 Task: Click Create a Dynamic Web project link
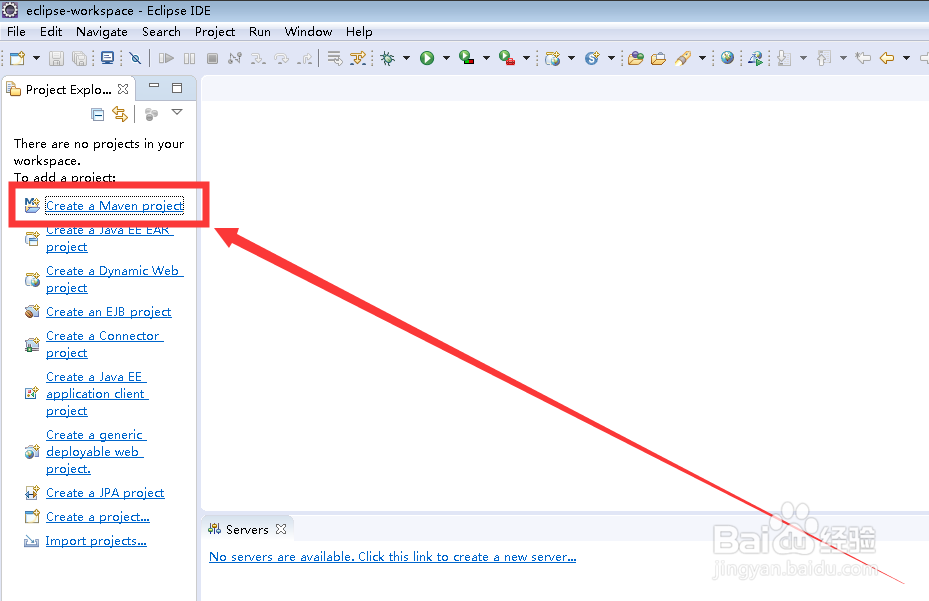(x=115, y=279)
